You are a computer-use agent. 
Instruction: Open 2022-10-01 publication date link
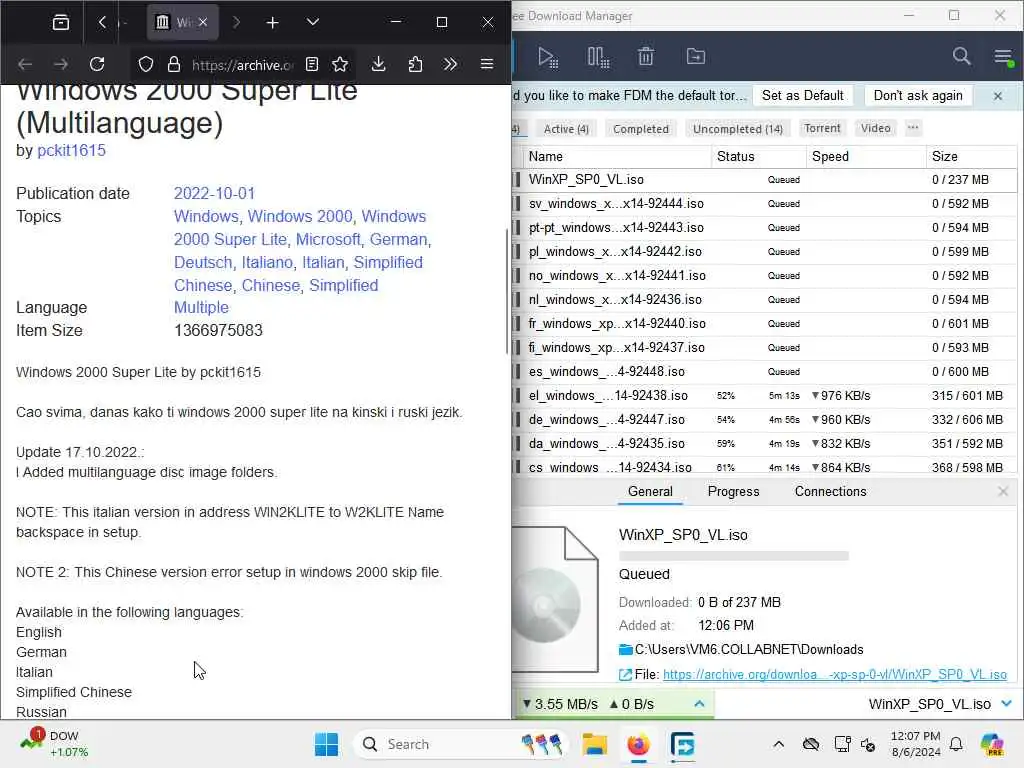[214, 193]
